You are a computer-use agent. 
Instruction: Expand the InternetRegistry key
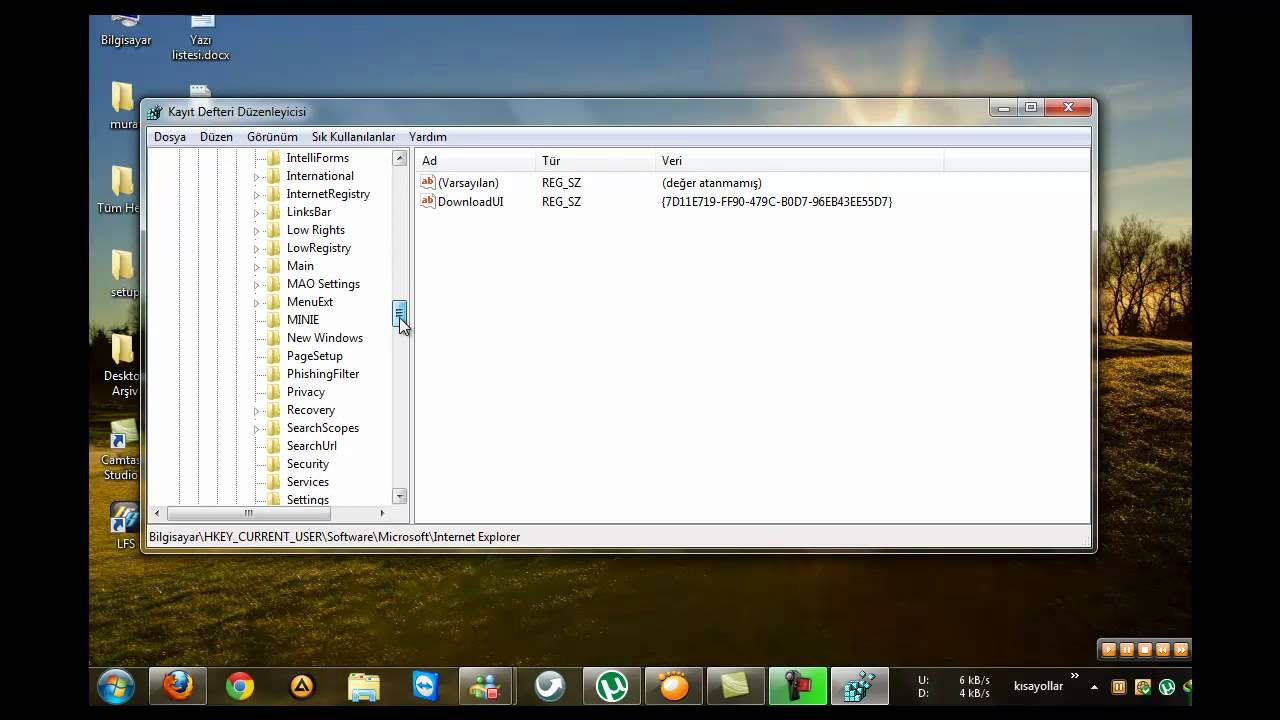[256, 195]
